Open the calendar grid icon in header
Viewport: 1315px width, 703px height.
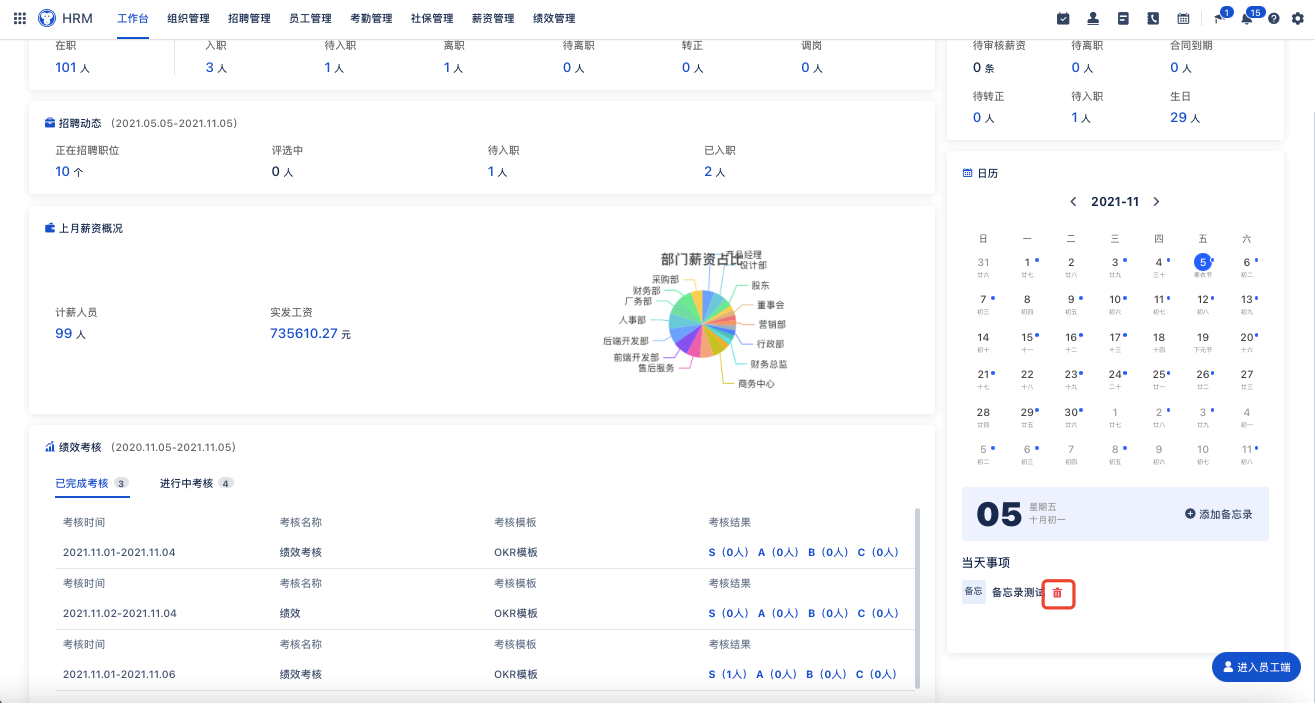pos(1183,18)
